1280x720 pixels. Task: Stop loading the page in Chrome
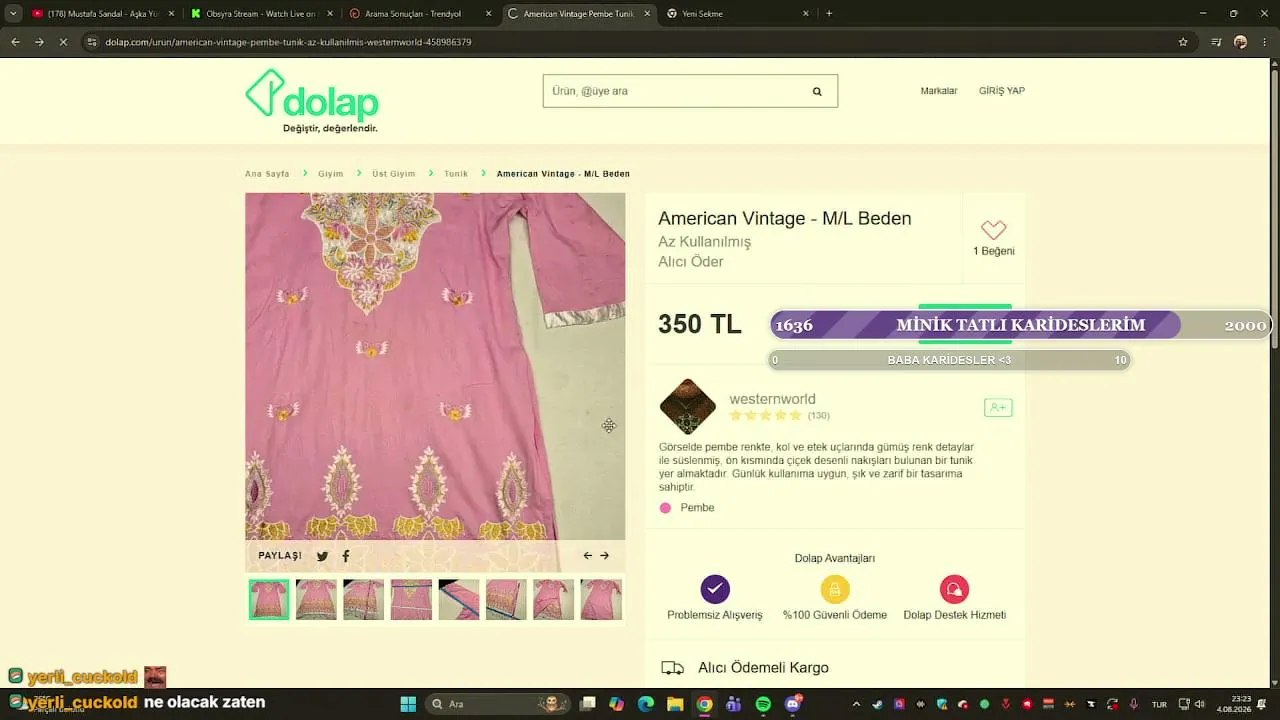[63, 42]
